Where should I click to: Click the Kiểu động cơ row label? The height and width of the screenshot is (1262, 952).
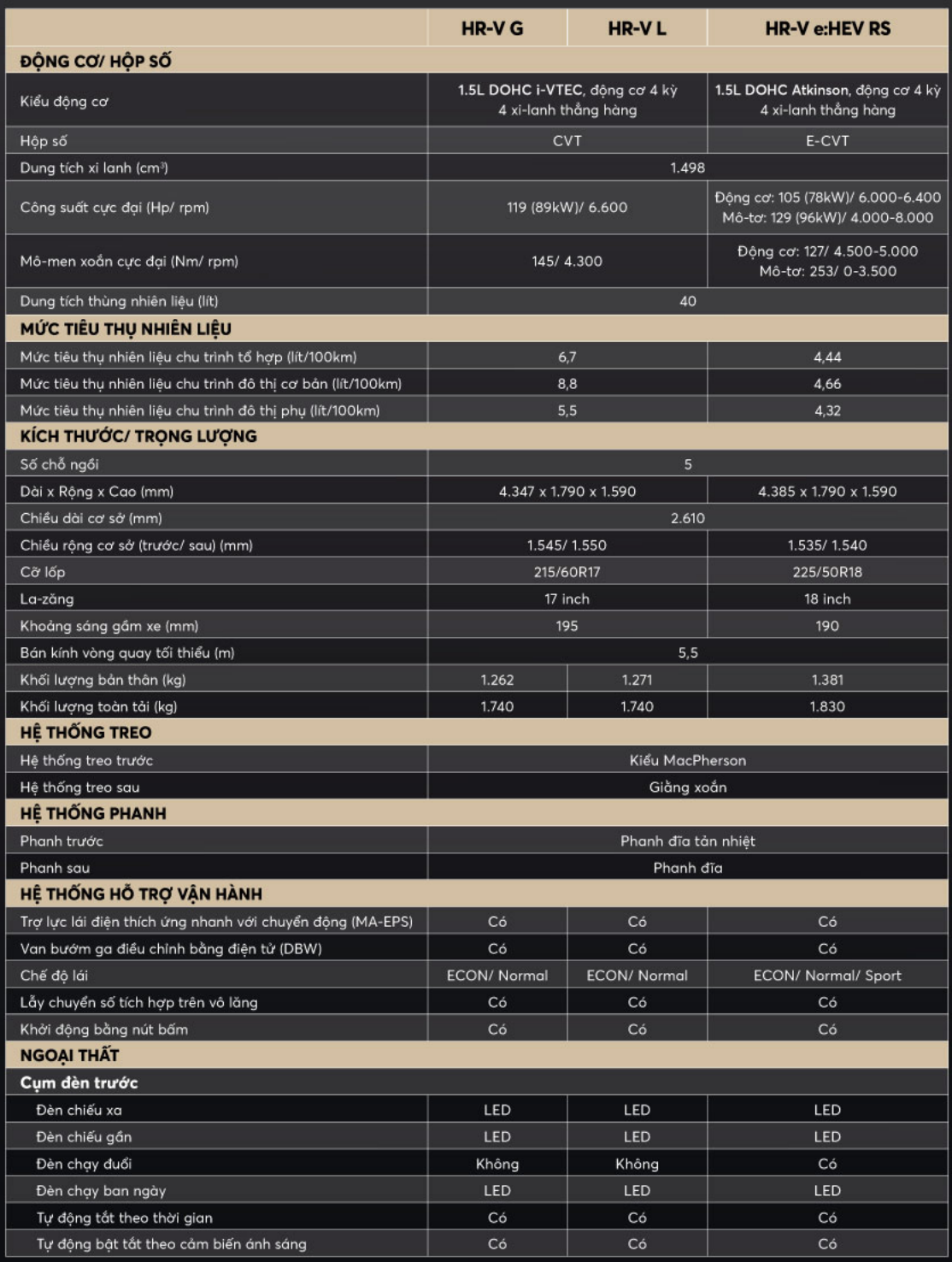pyautogui.click(x=64, y=101)
